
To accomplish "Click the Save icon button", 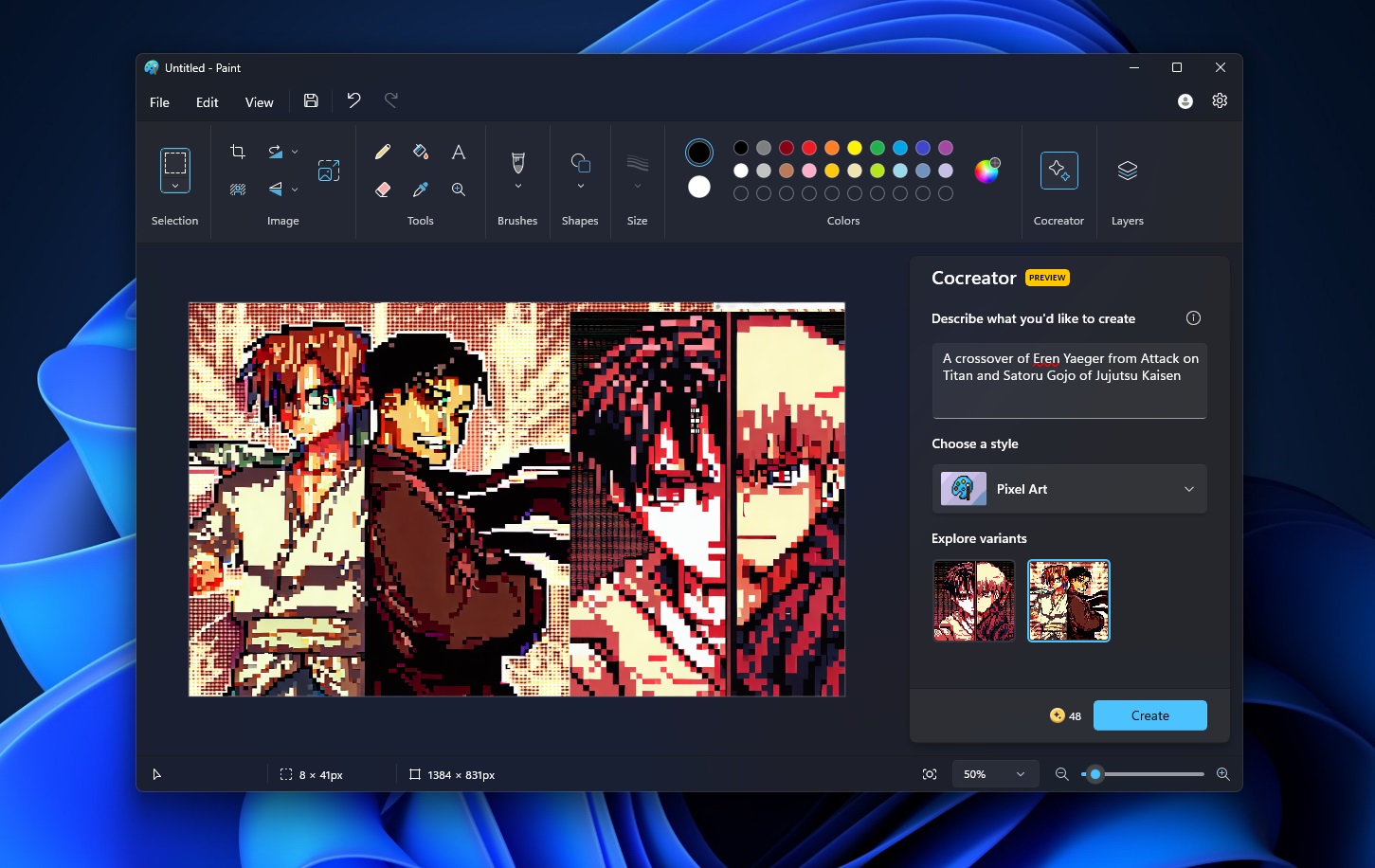I will click(311, 101).
